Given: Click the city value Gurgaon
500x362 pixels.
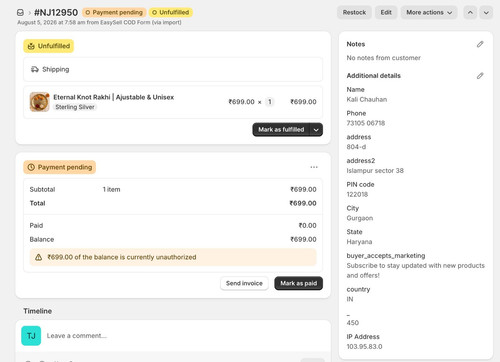Looking at the screenshot, I should pyautogui.click(x=360, y=218).
